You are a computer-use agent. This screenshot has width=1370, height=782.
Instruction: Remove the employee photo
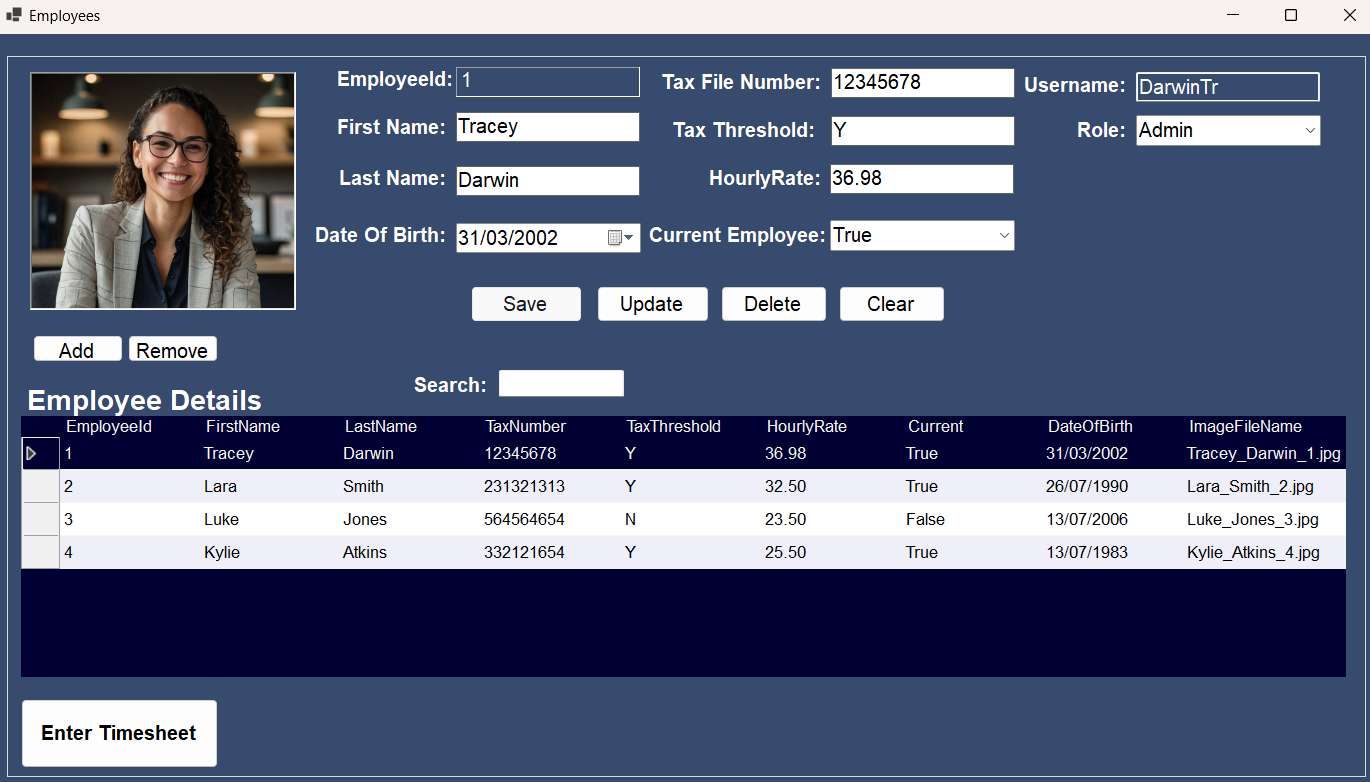172,350
